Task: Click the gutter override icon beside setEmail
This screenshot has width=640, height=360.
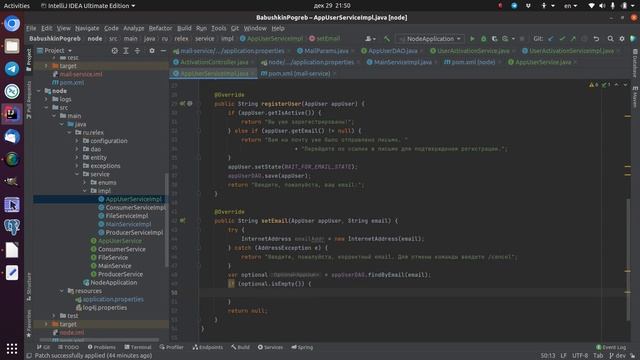Action: tap(182, 221)
